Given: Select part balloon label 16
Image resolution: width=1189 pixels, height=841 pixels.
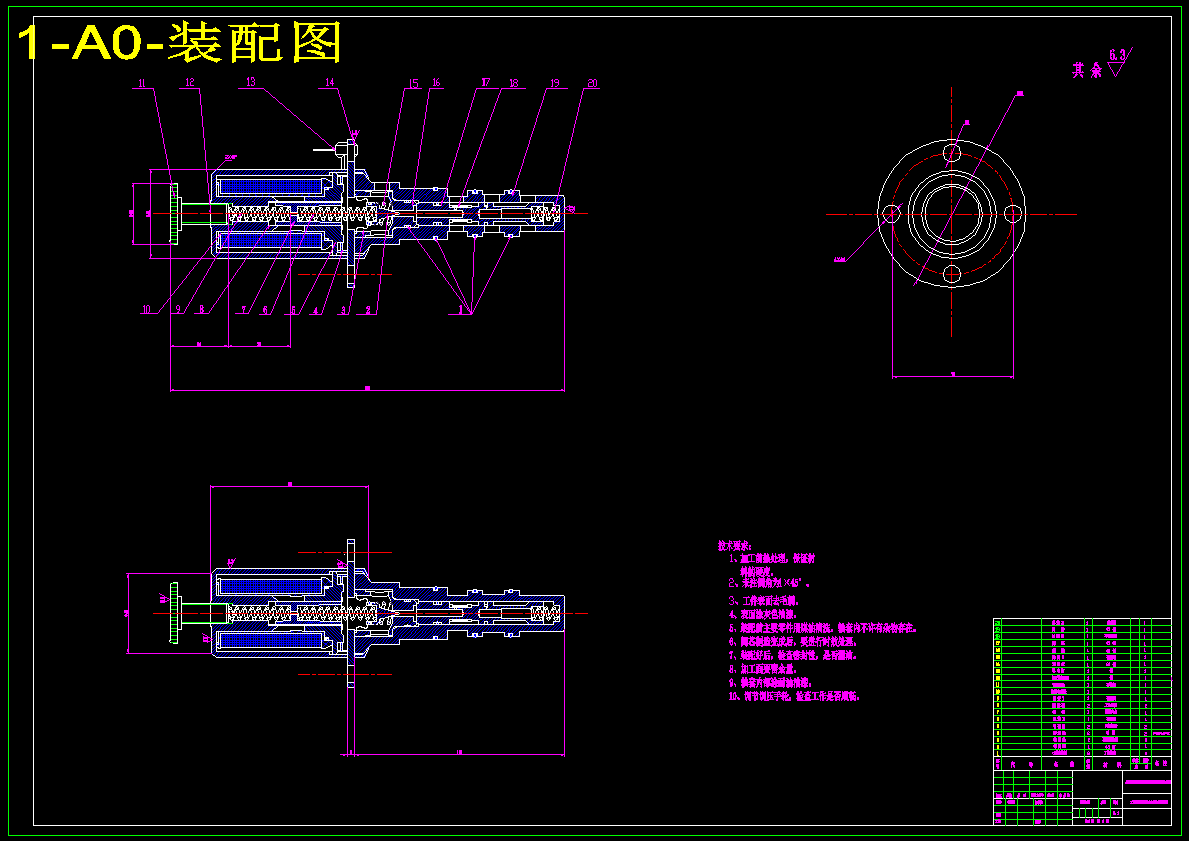Looking at the screenshot, I should click(436, 83).
